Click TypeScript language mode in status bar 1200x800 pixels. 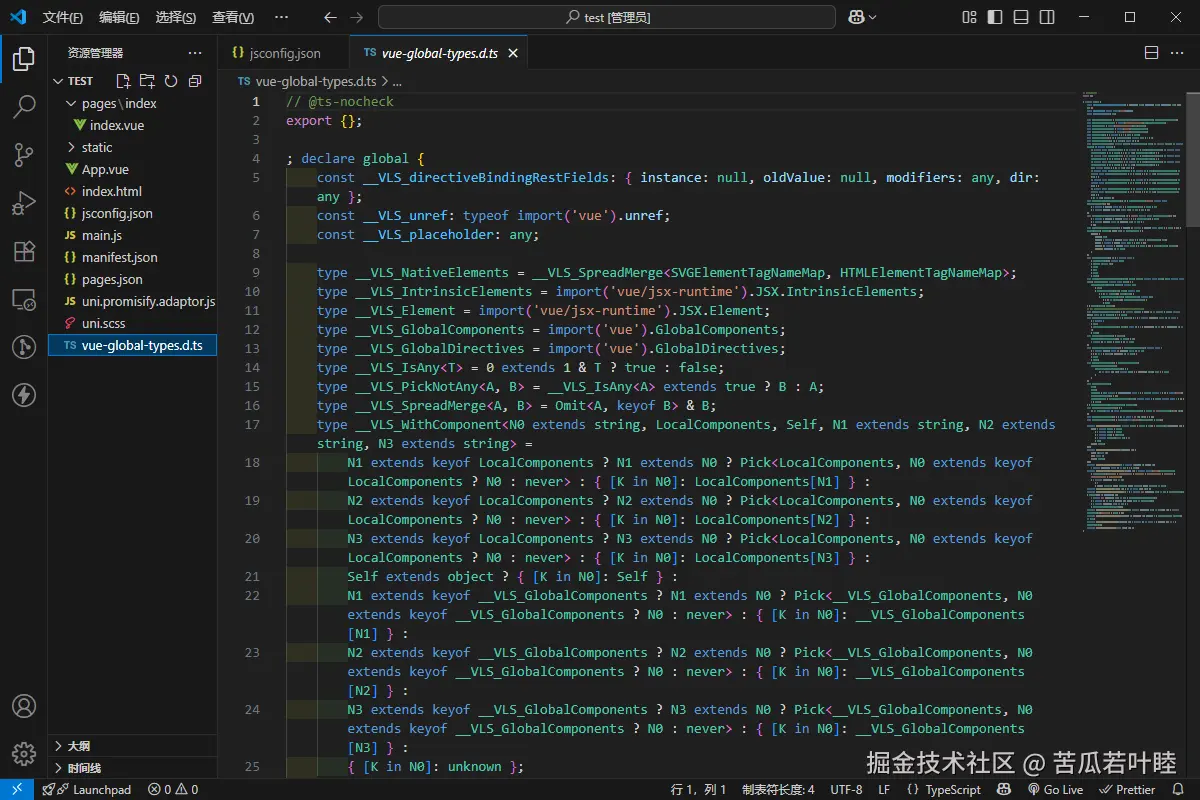click(x=943, y=789)
